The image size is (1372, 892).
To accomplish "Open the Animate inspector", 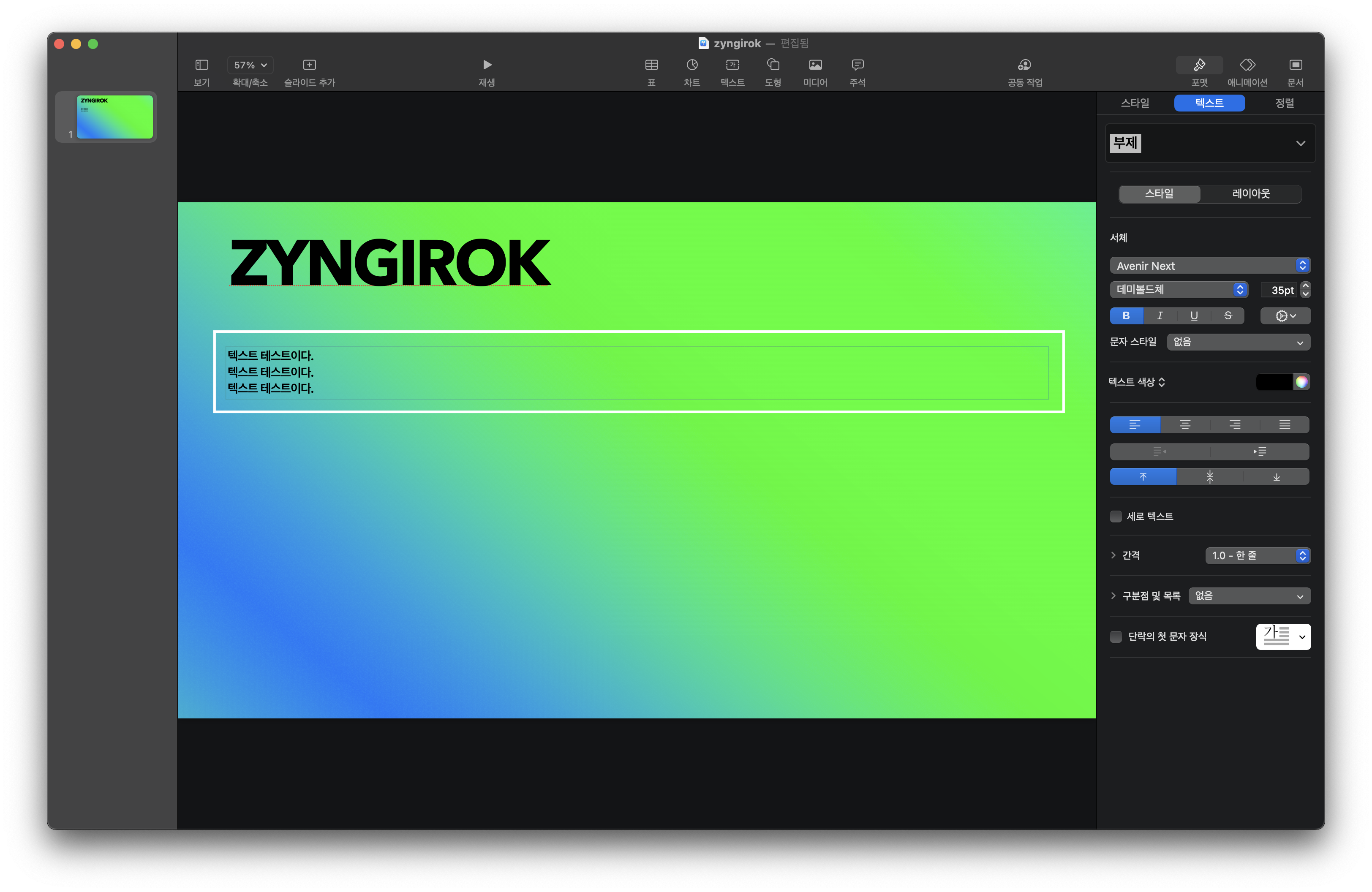I will [x=1247, y=65].
